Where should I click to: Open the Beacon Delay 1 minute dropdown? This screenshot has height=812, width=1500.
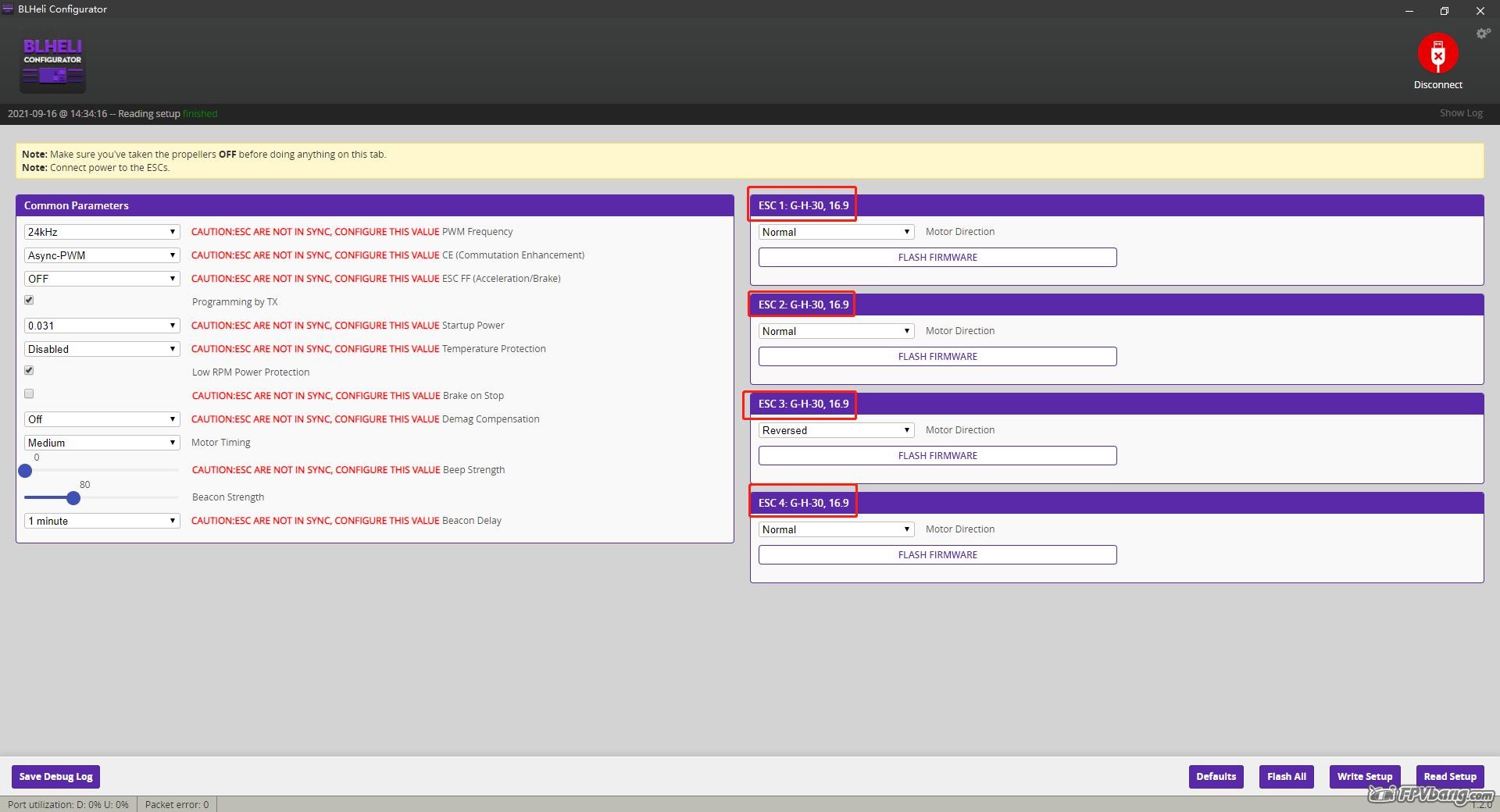point(102,521)
